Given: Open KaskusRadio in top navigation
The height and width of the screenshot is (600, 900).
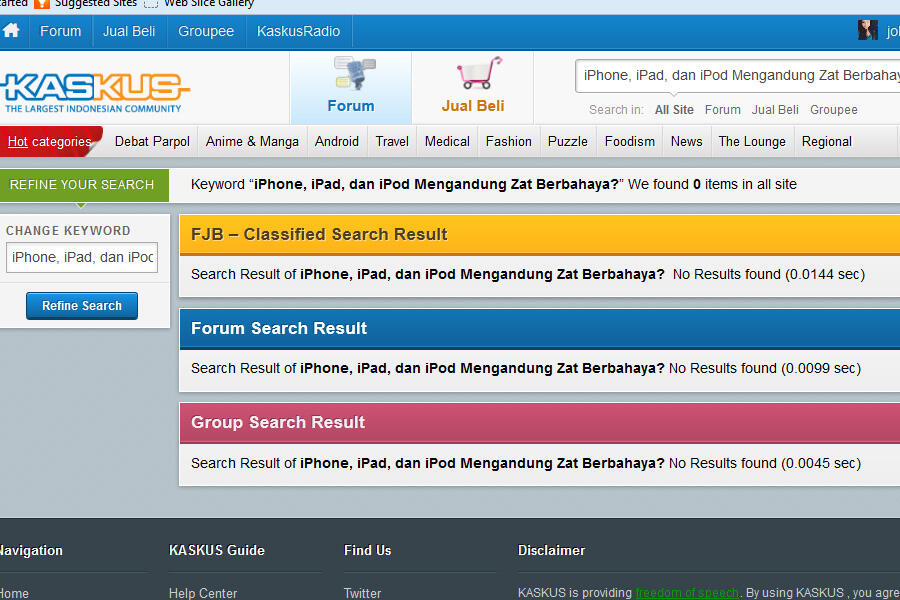Looking at the screenshot, I should pos(298,31).
